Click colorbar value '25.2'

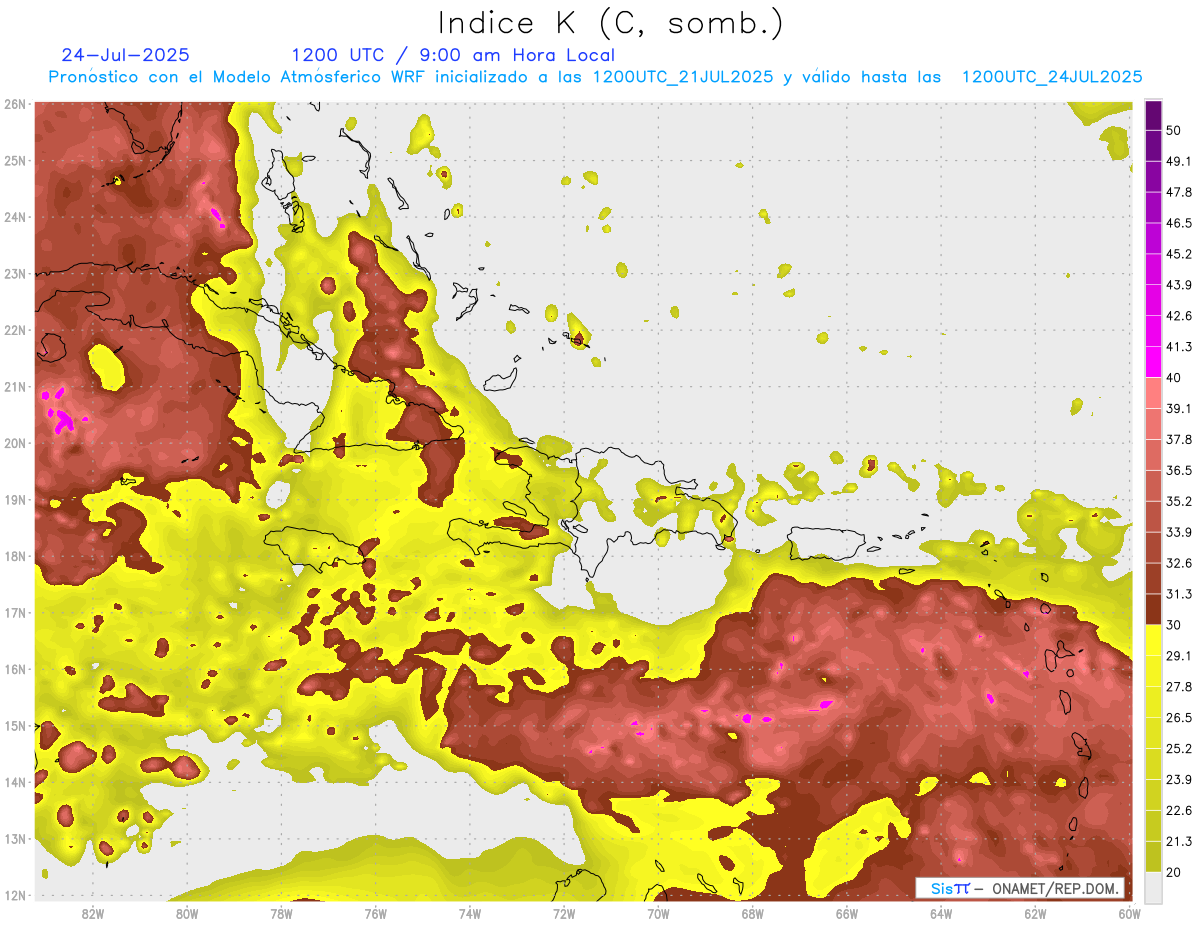pyautogui.click(x=1179, y=748)
